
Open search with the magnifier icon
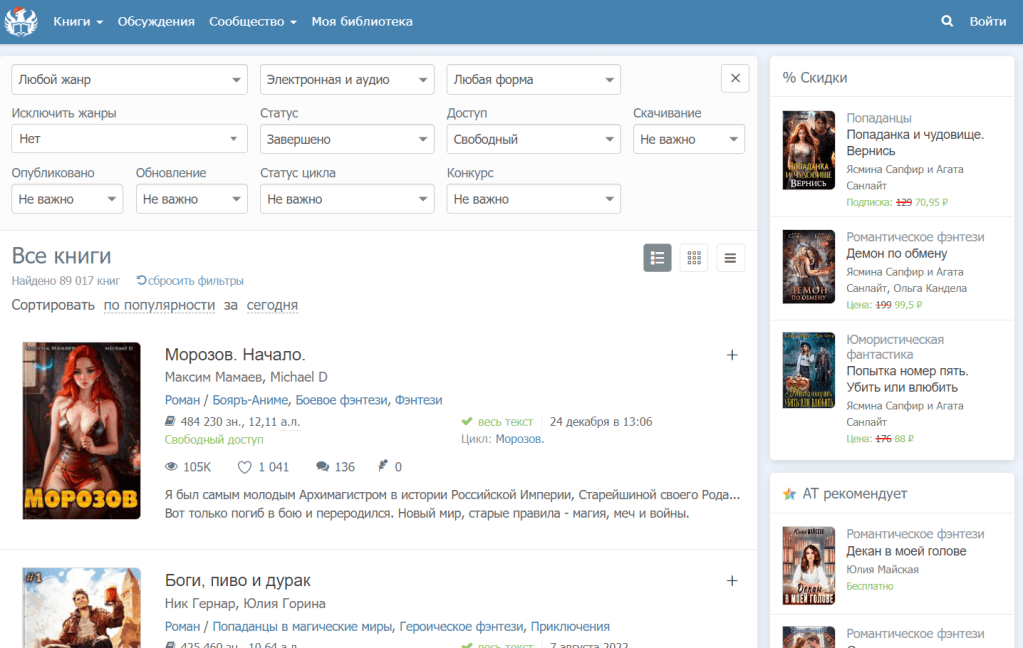[x=947, y=21]
